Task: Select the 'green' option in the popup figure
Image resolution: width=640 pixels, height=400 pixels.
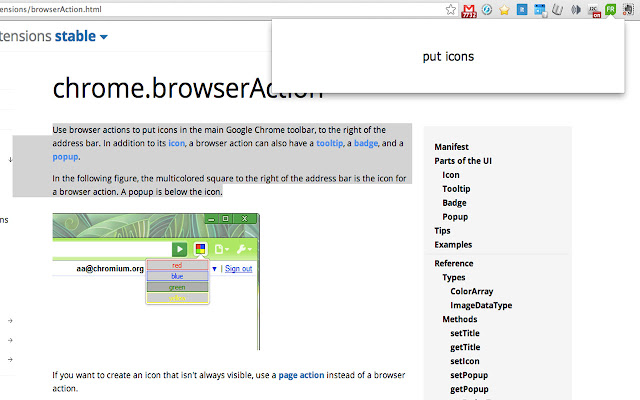Action: [177, 287]
